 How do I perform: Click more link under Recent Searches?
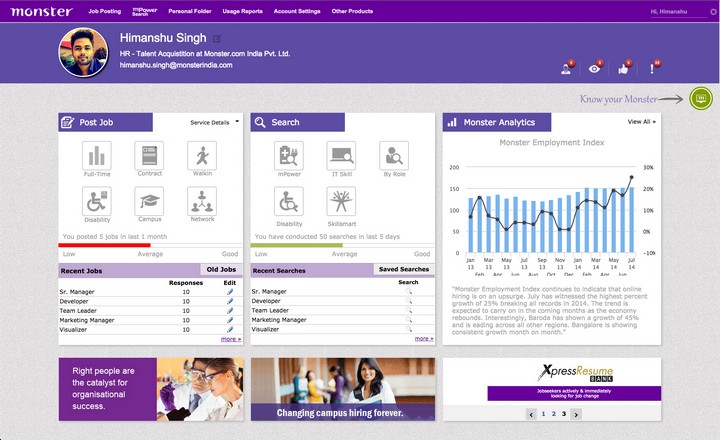[424, 338]
